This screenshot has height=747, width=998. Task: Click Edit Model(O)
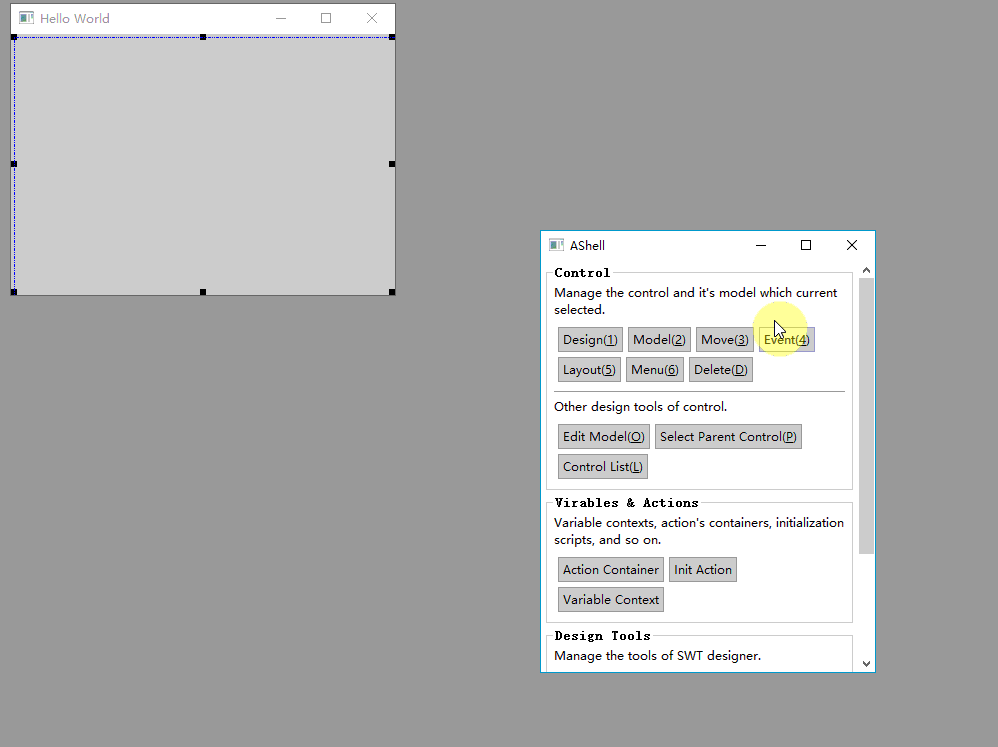point(603,436)
